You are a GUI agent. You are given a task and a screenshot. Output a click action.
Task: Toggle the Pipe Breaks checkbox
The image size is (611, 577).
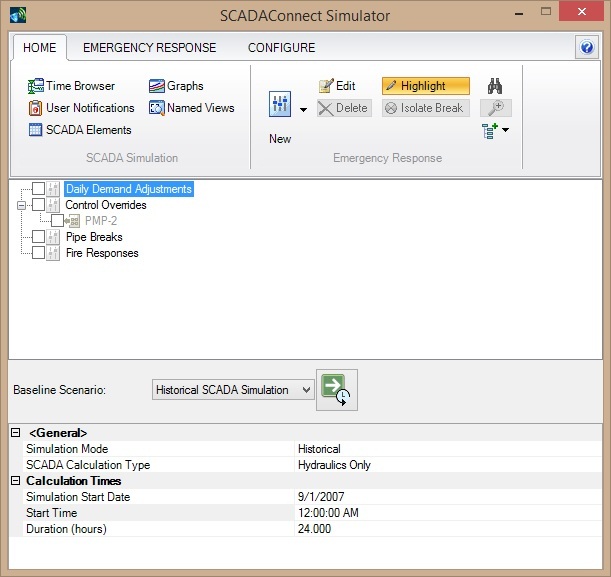tap(38, 237)
